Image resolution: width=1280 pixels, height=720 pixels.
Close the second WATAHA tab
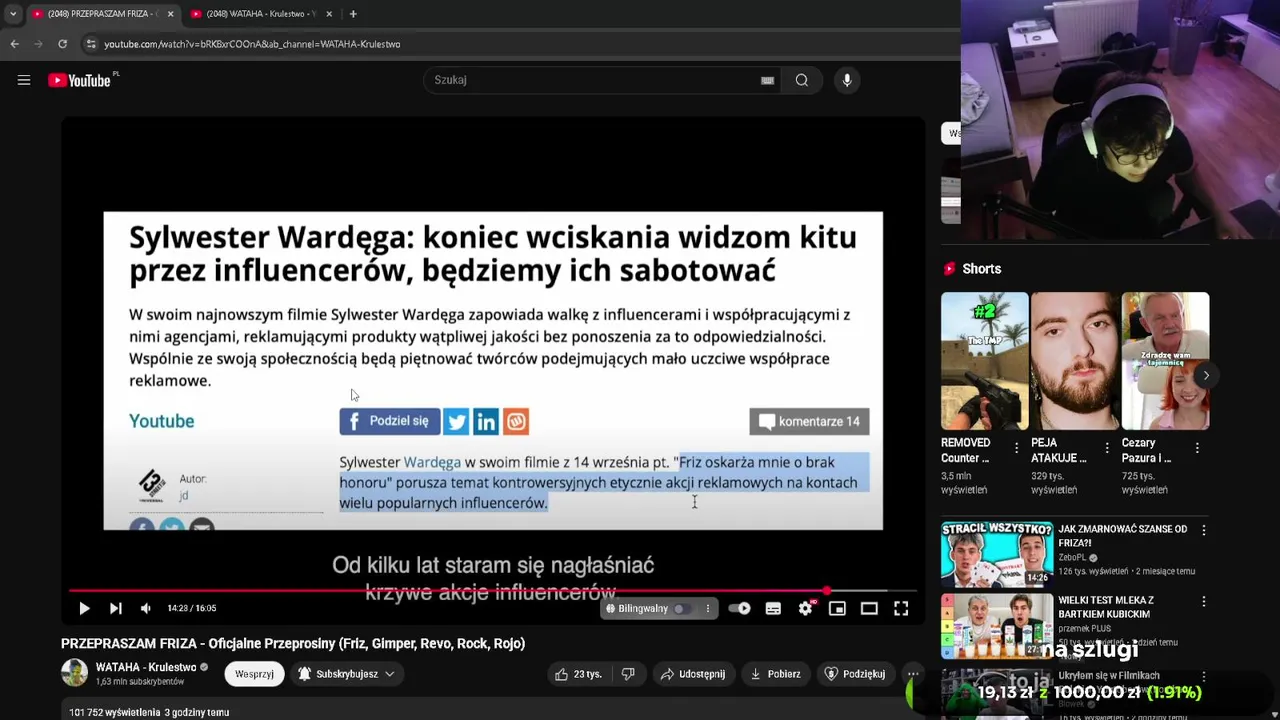(x=328, y=14)
